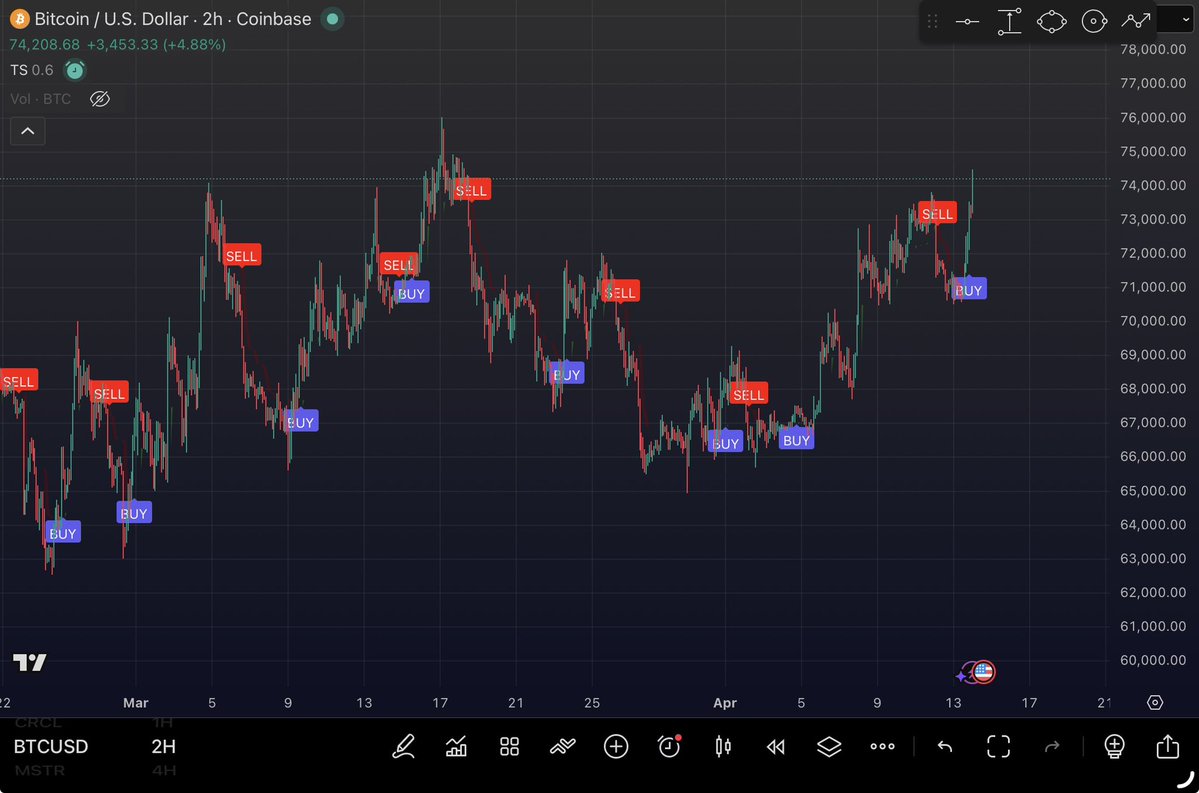Click the 74,208.68 price value

click(x=44, y=44)
